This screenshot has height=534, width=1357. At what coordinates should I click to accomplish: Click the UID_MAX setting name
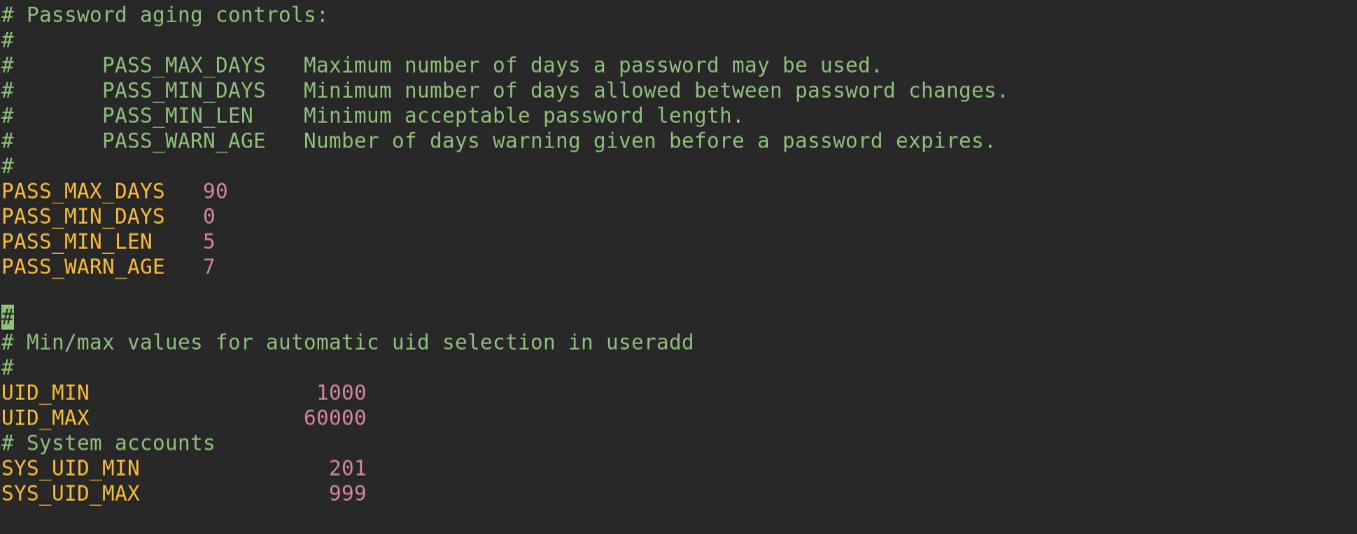[x=45, y=417]
